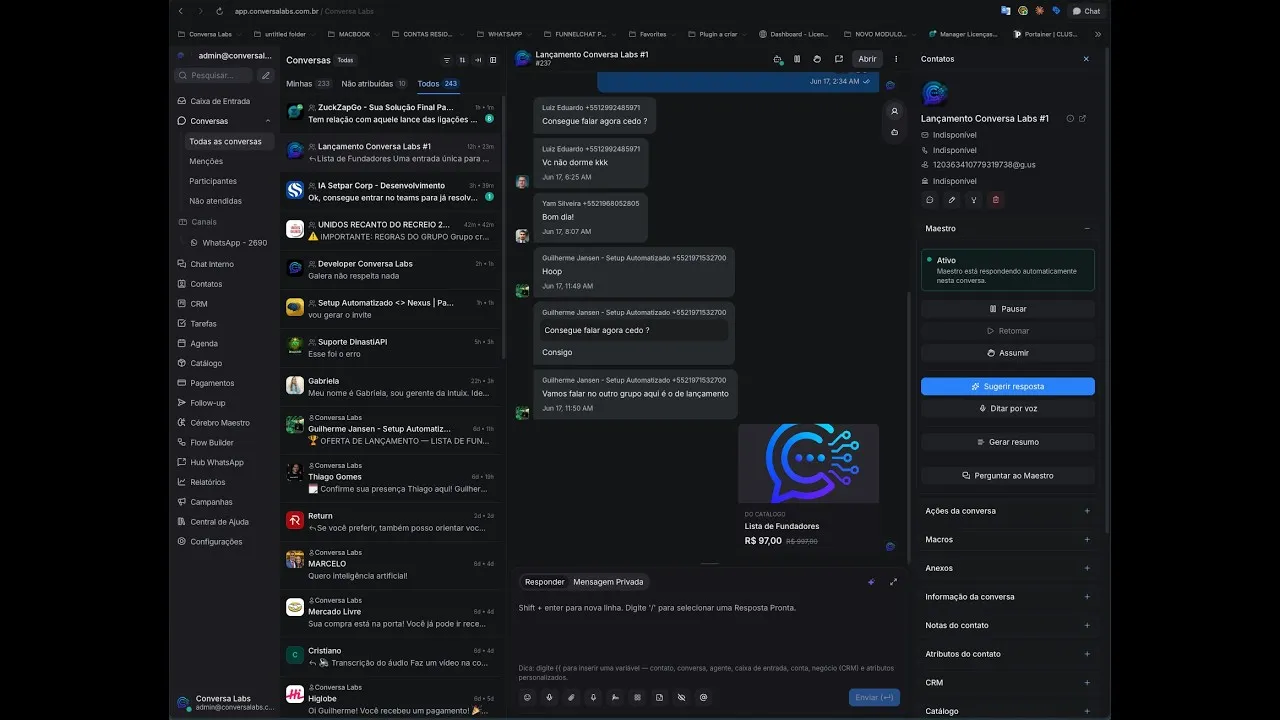
Task: Switch to Mensagem Privada mode
Action: (608, 582)
